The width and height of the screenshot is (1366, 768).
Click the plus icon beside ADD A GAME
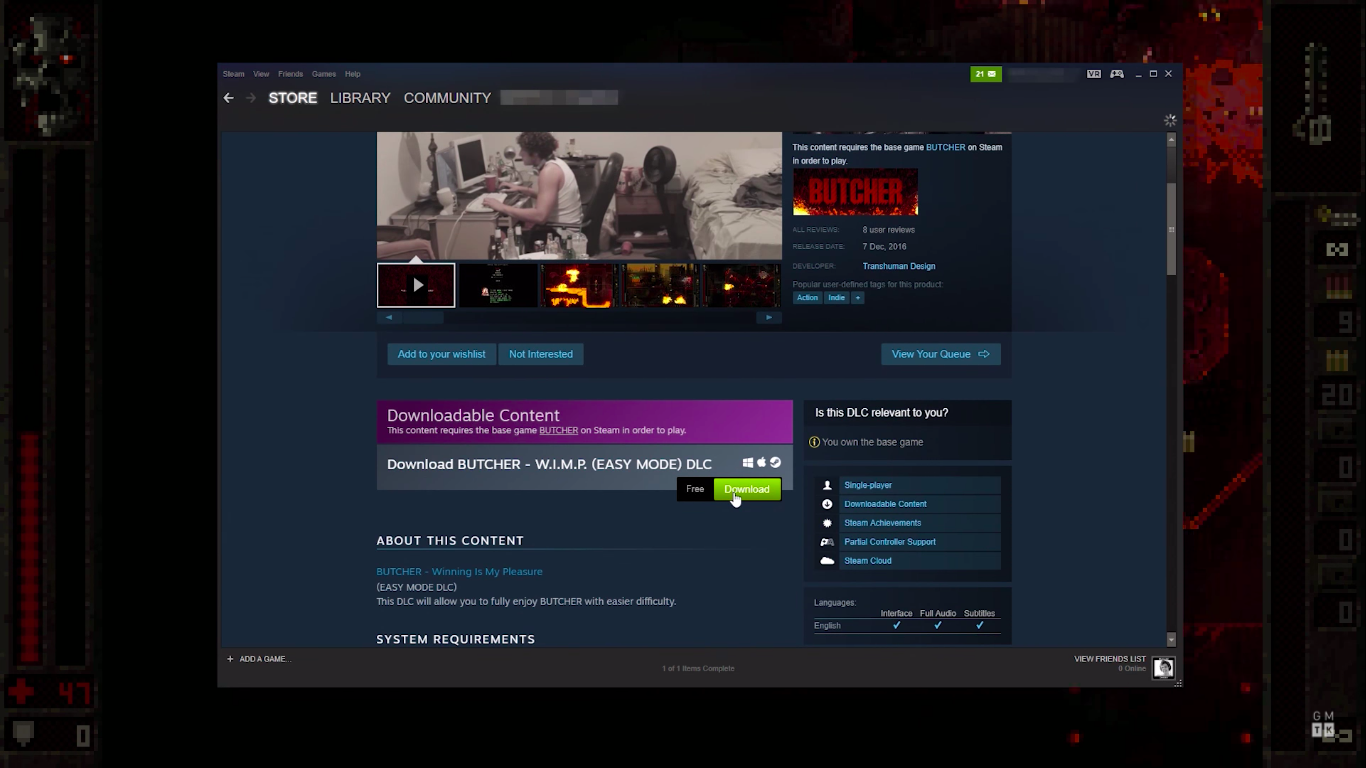[230, 659]
